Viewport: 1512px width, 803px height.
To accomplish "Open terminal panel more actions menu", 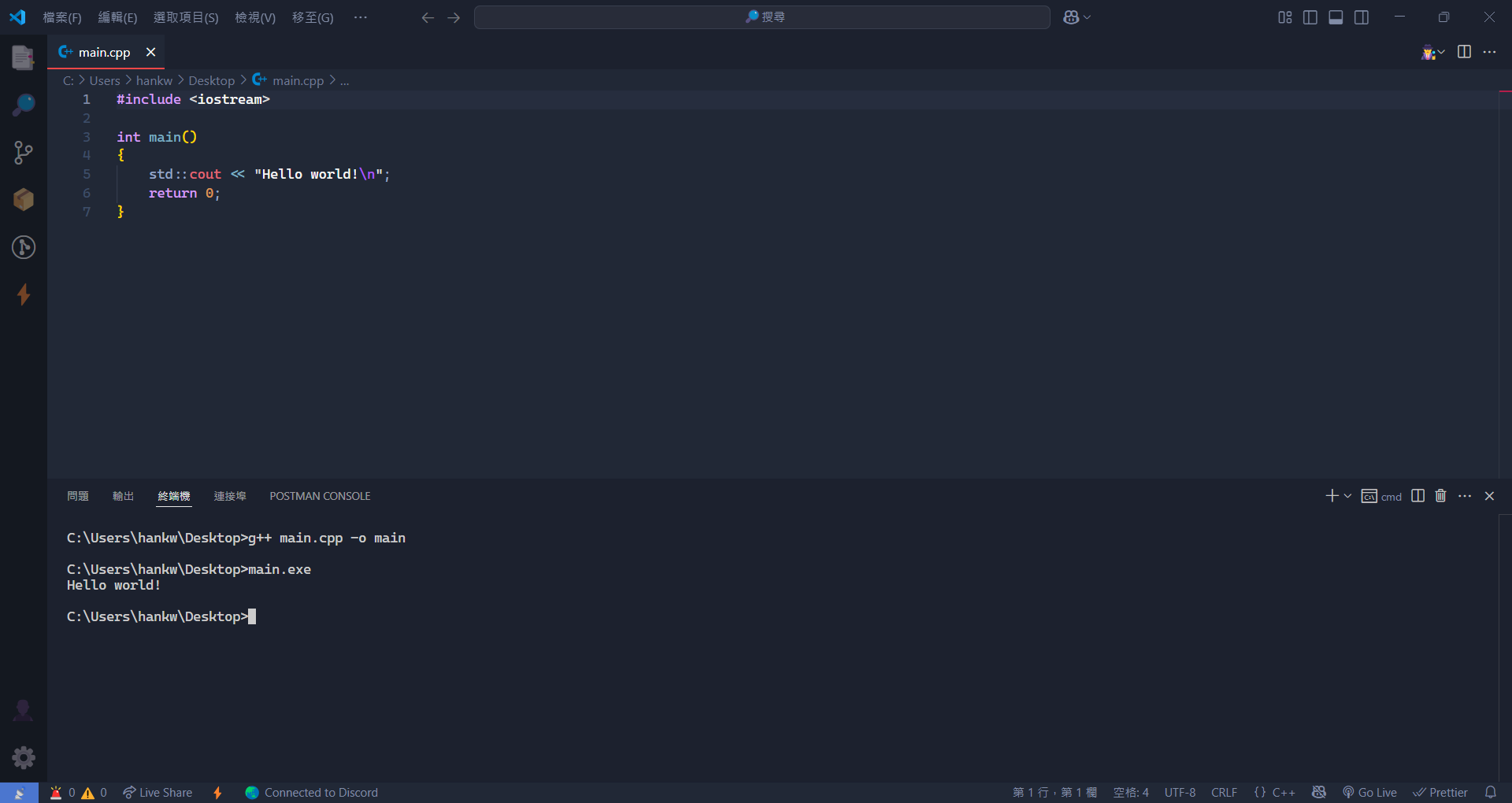I will click(x=1465, y=496).
